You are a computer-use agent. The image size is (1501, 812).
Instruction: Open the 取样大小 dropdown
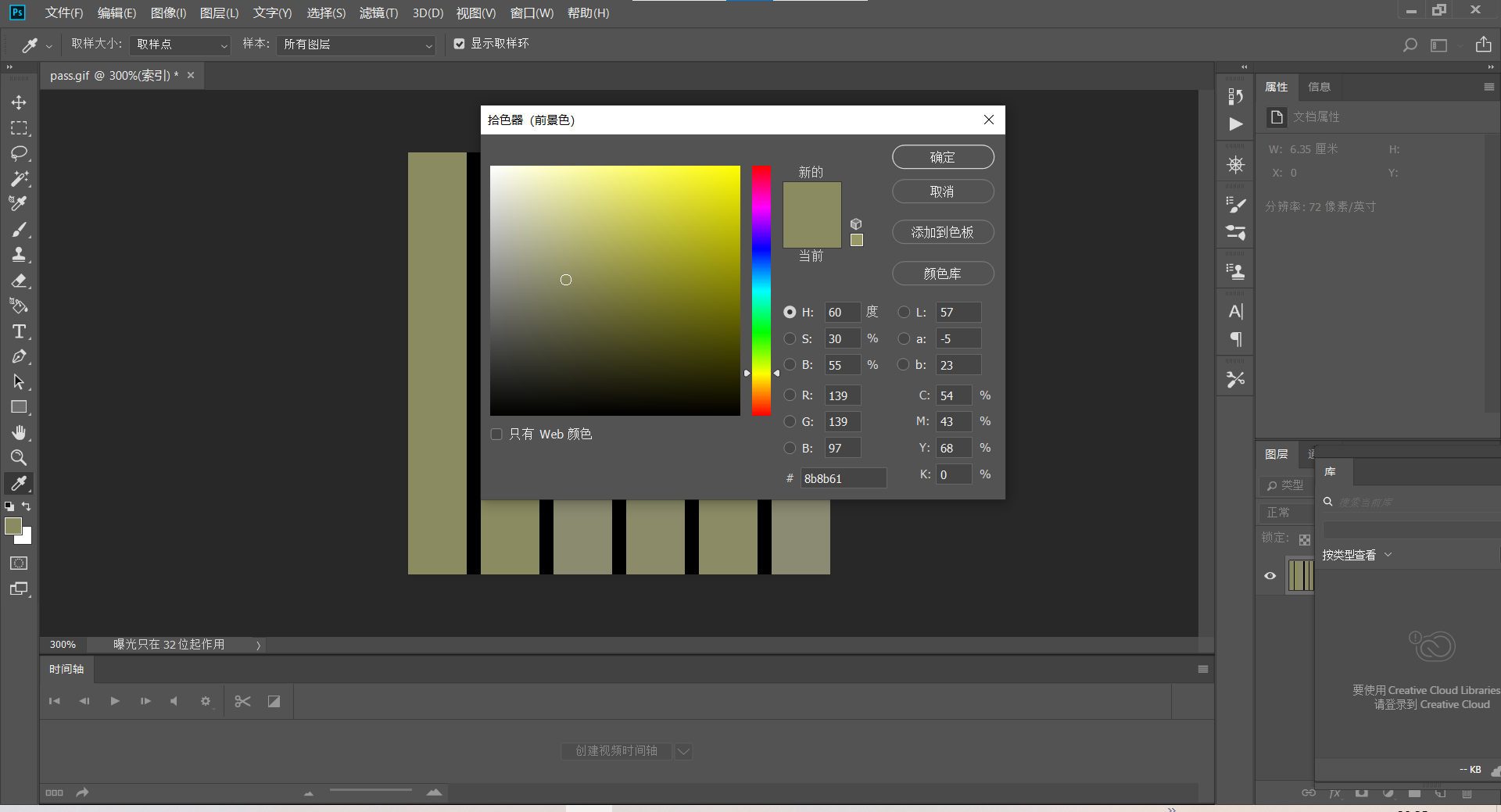181,45
